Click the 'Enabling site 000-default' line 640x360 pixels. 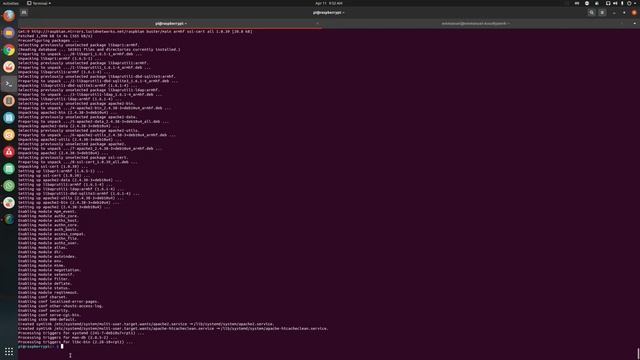click(47, 320)
